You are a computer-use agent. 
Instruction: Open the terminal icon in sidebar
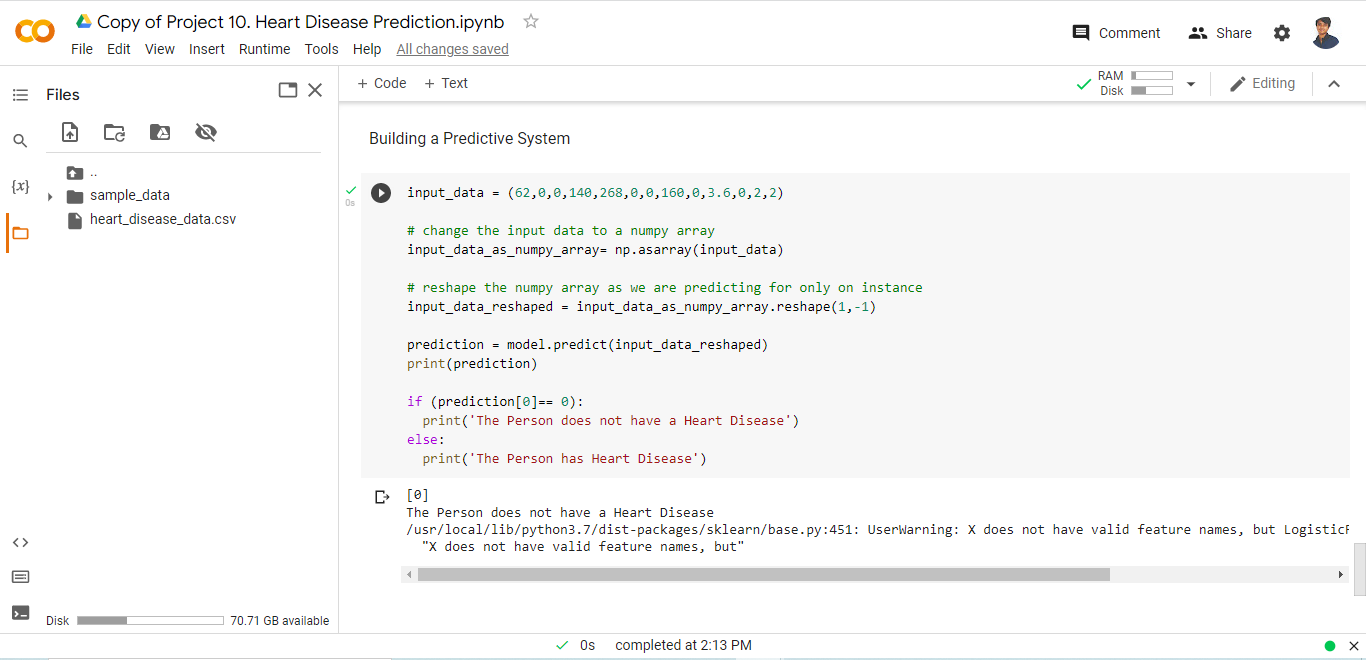[20, 612]
